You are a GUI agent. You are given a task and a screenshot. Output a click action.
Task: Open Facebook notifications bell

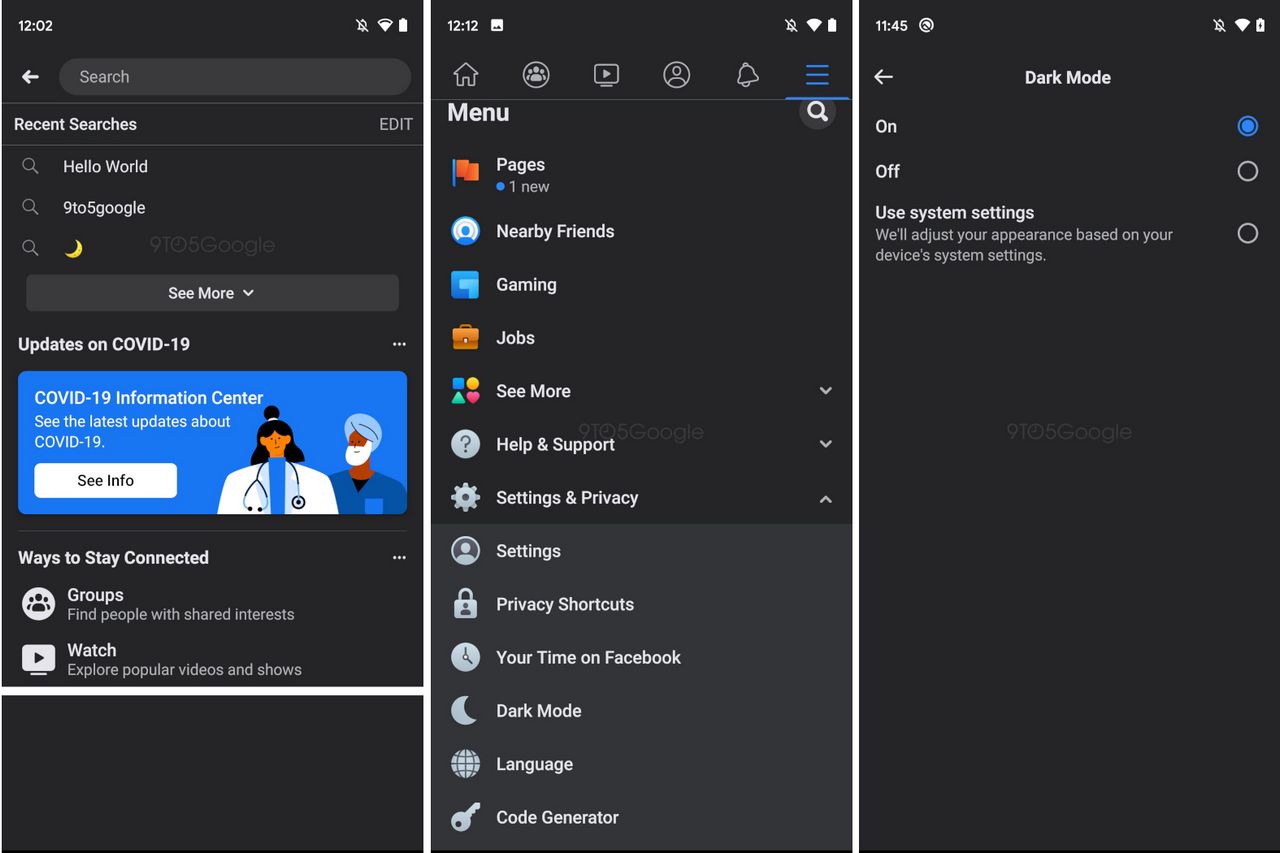747,74
